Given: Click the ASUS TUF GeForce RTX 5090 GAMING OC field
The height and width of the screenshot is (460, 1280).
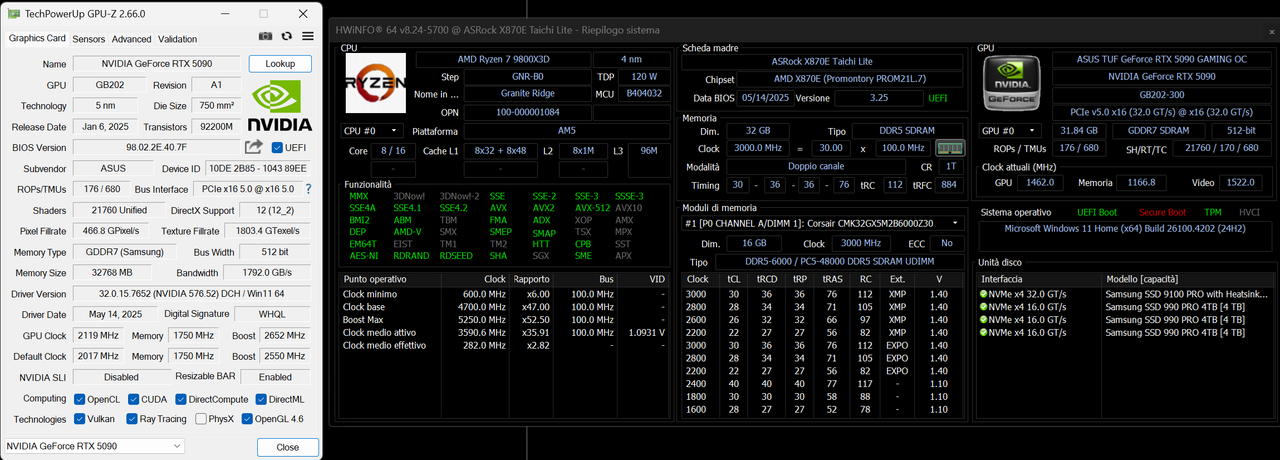Looking at the screenshot, I should tap(1163, 59).
